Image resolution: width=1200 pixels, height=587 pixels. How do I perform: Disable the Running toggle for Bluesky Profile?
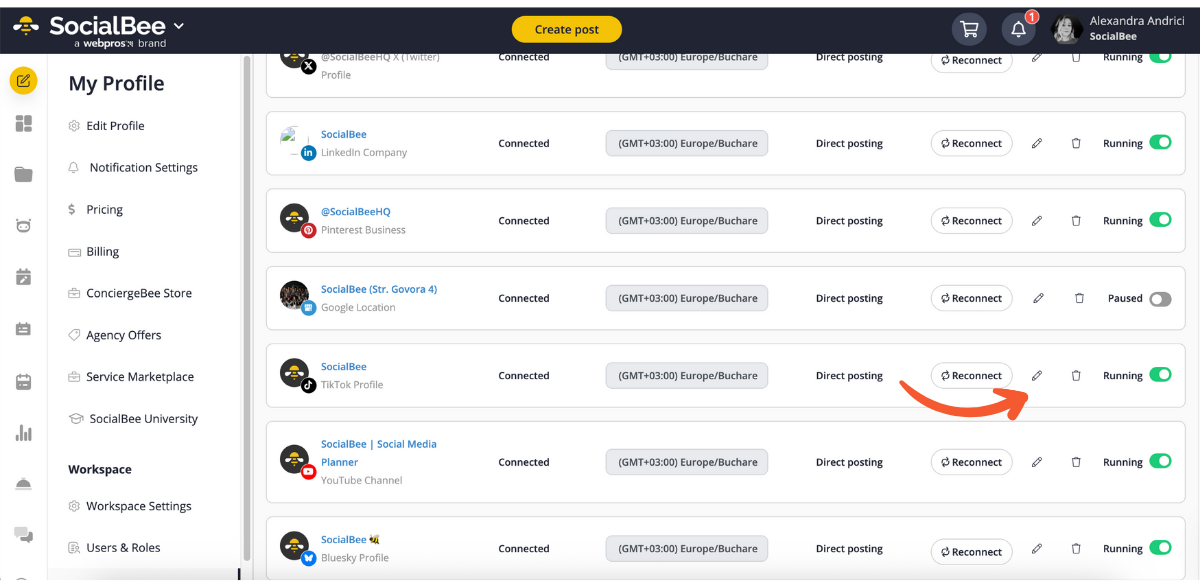click(x=1160, y=548)
